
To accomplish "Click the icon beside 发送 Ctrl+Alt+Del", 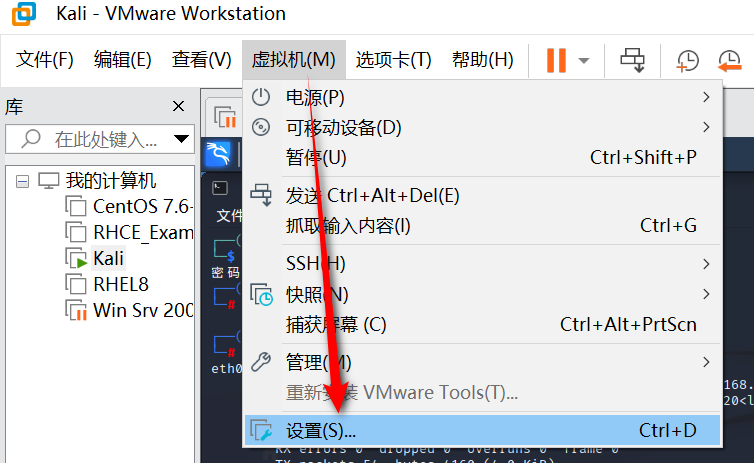I will tap(261, 195).
